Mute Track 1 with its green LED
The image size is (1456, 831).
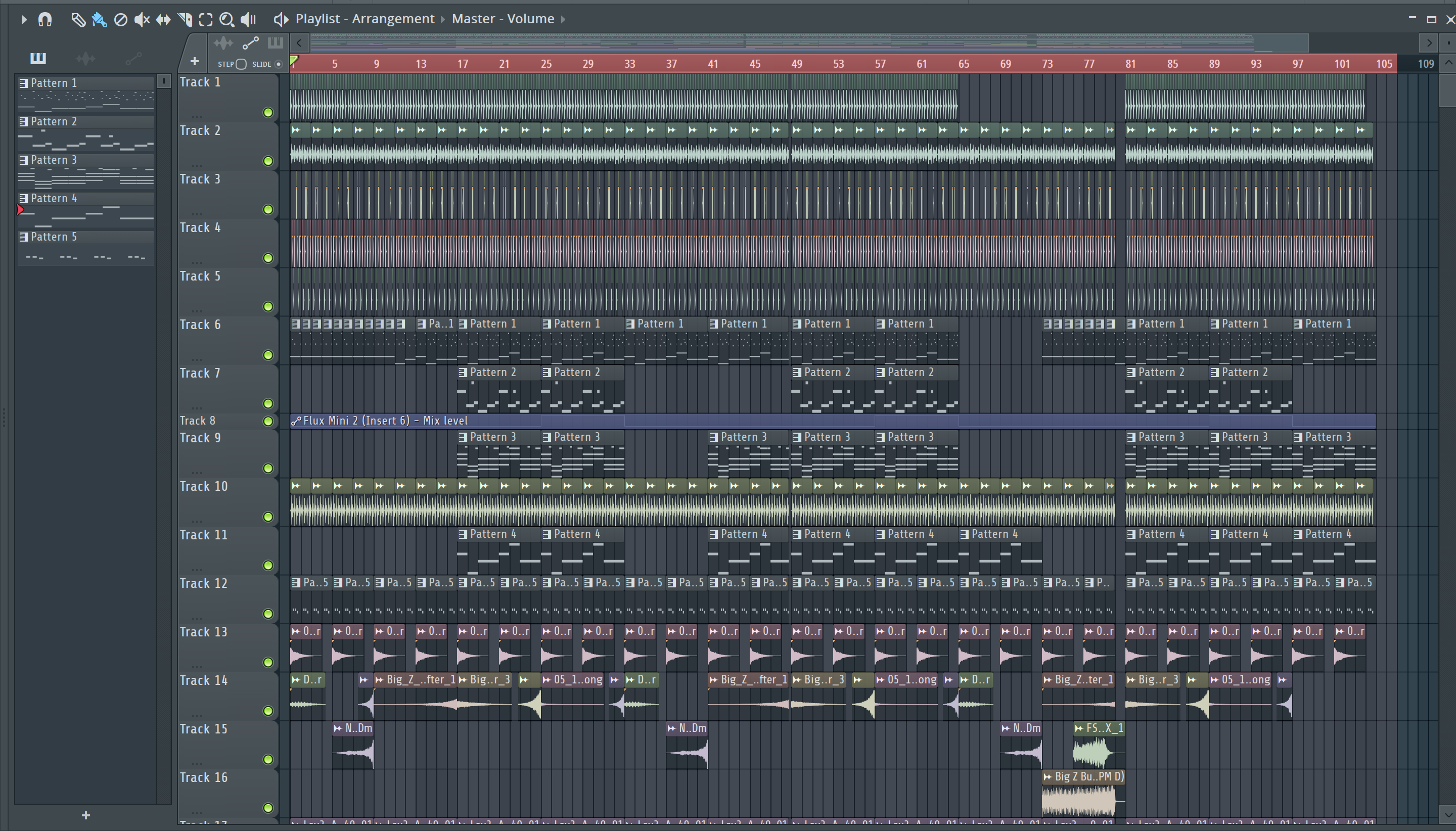(x=267, y=112)
